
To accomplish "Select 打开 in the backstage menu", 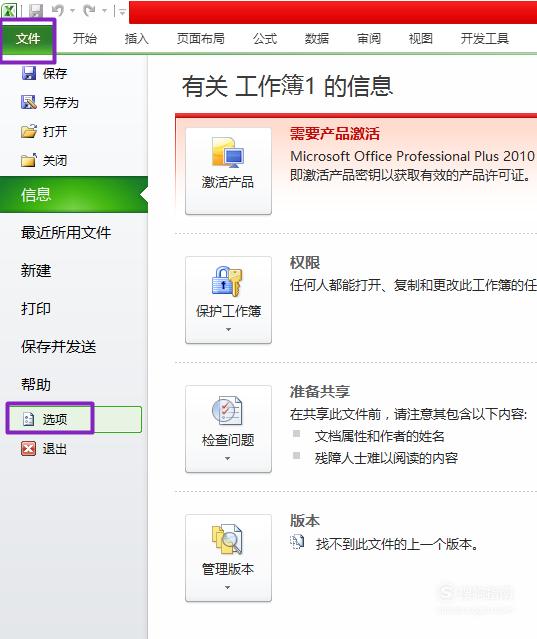I will 55,131.
